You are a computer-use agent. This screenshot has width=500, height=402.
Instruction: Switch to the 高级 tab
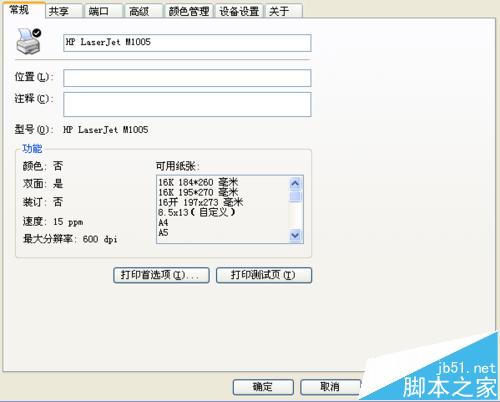(x=144, y=11)
